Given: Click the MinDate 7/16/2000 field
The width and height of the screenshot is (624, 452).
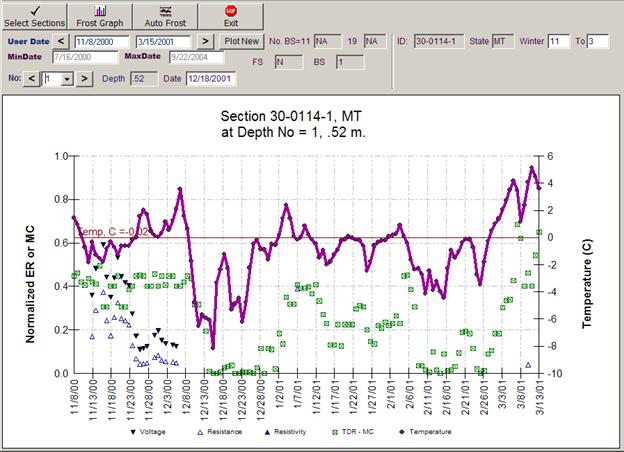Looking at the screenshot, I should [85, 57].
